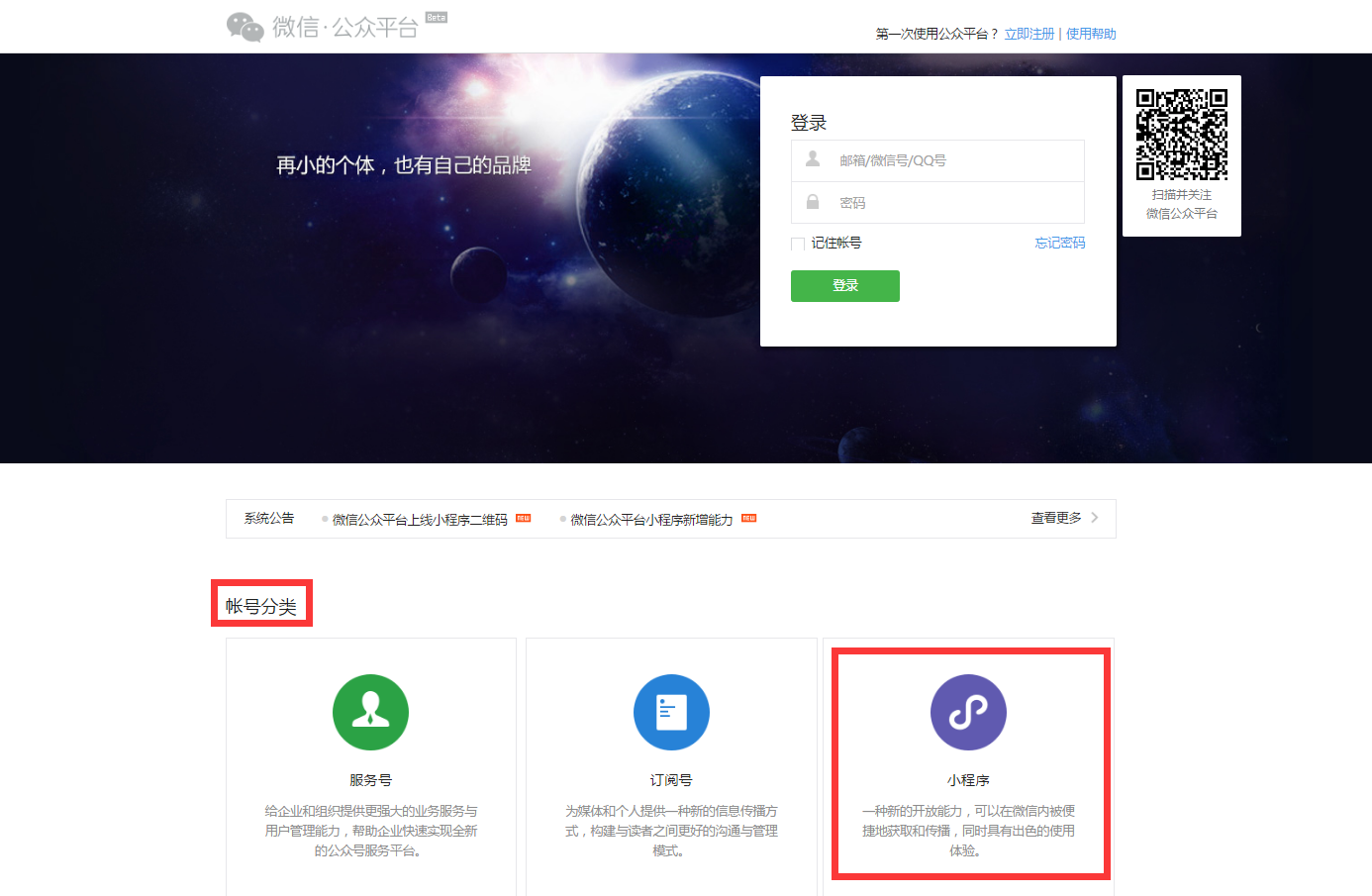Click the 订阅号 description paragraph
1372x896 pixels.
pos(671,831)
